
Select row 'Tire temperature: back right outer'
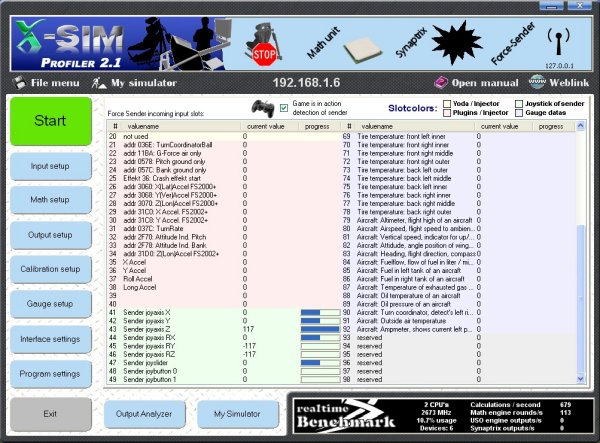pyautogui.click(x=458, y=212)
